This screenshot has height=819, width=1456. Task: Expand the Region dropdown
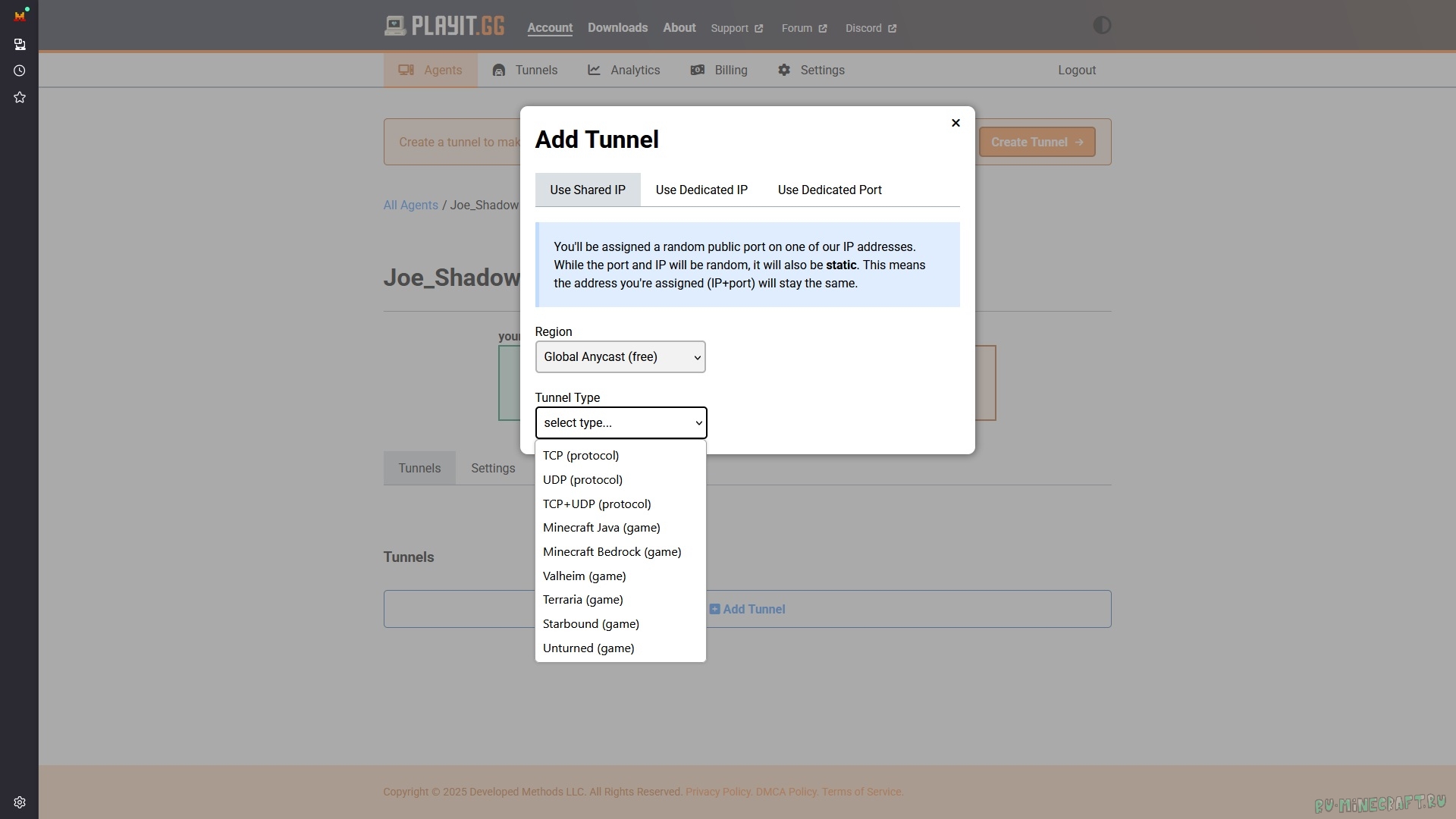pyautogui.click(x=620, y=356)
